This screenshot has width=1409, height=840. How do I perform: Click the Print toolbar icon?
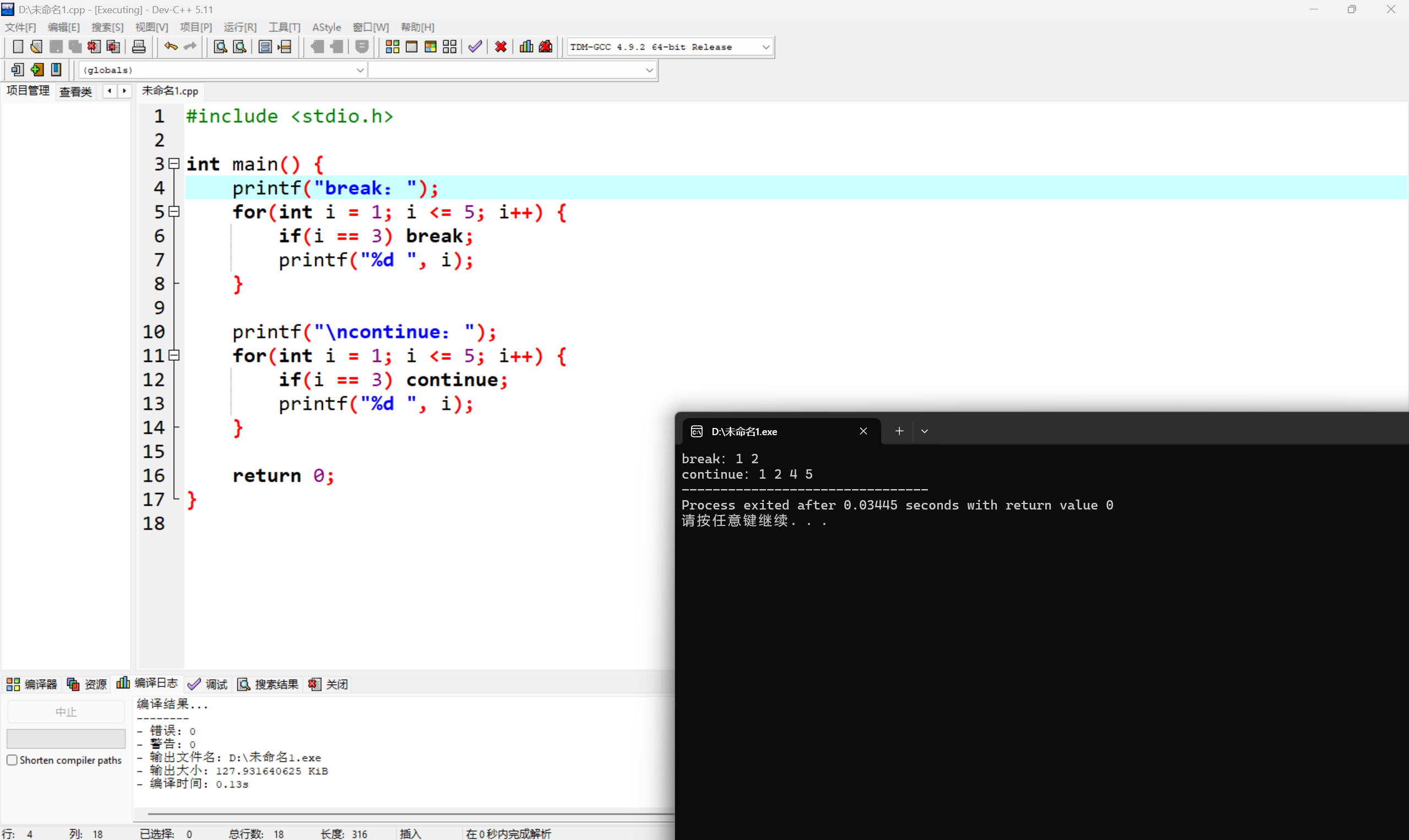tap(139, 47)
